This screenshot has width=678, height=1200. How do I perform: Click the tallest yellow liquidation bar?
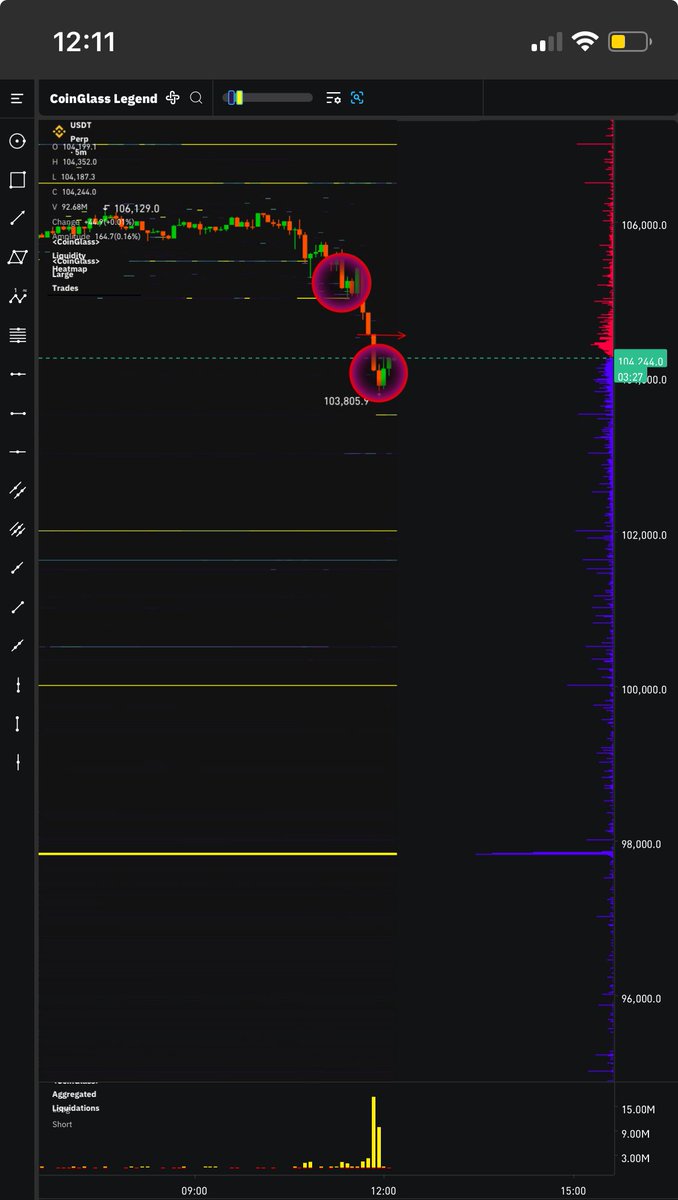(x=374, y=1132)
